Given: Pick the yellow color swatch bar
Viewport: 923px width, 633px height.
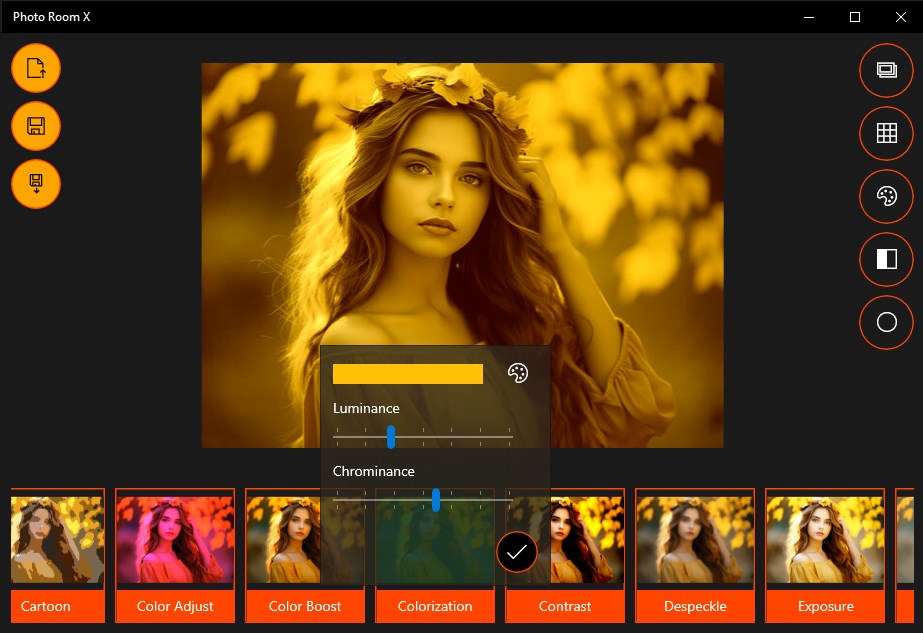Looking at the screenshot, I should (x=407, y=374).
